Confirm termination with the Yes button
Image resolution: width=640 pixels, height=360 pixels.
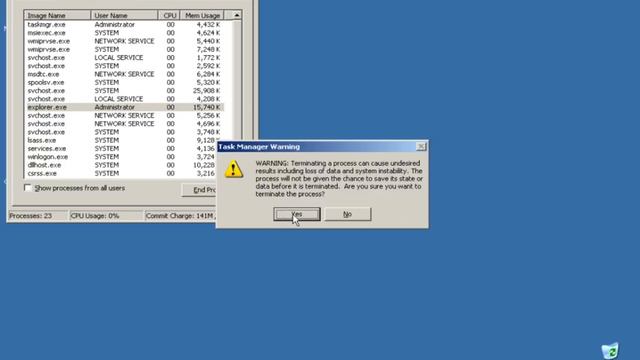tap(297, 214)
